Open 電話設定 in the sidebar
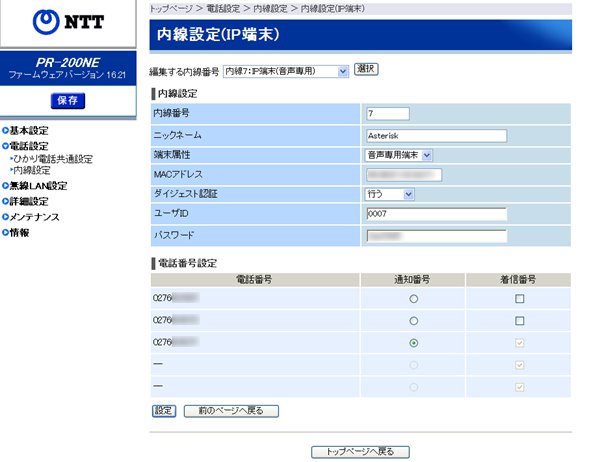This screenshot has width=605, height=462. click(29, 146)
